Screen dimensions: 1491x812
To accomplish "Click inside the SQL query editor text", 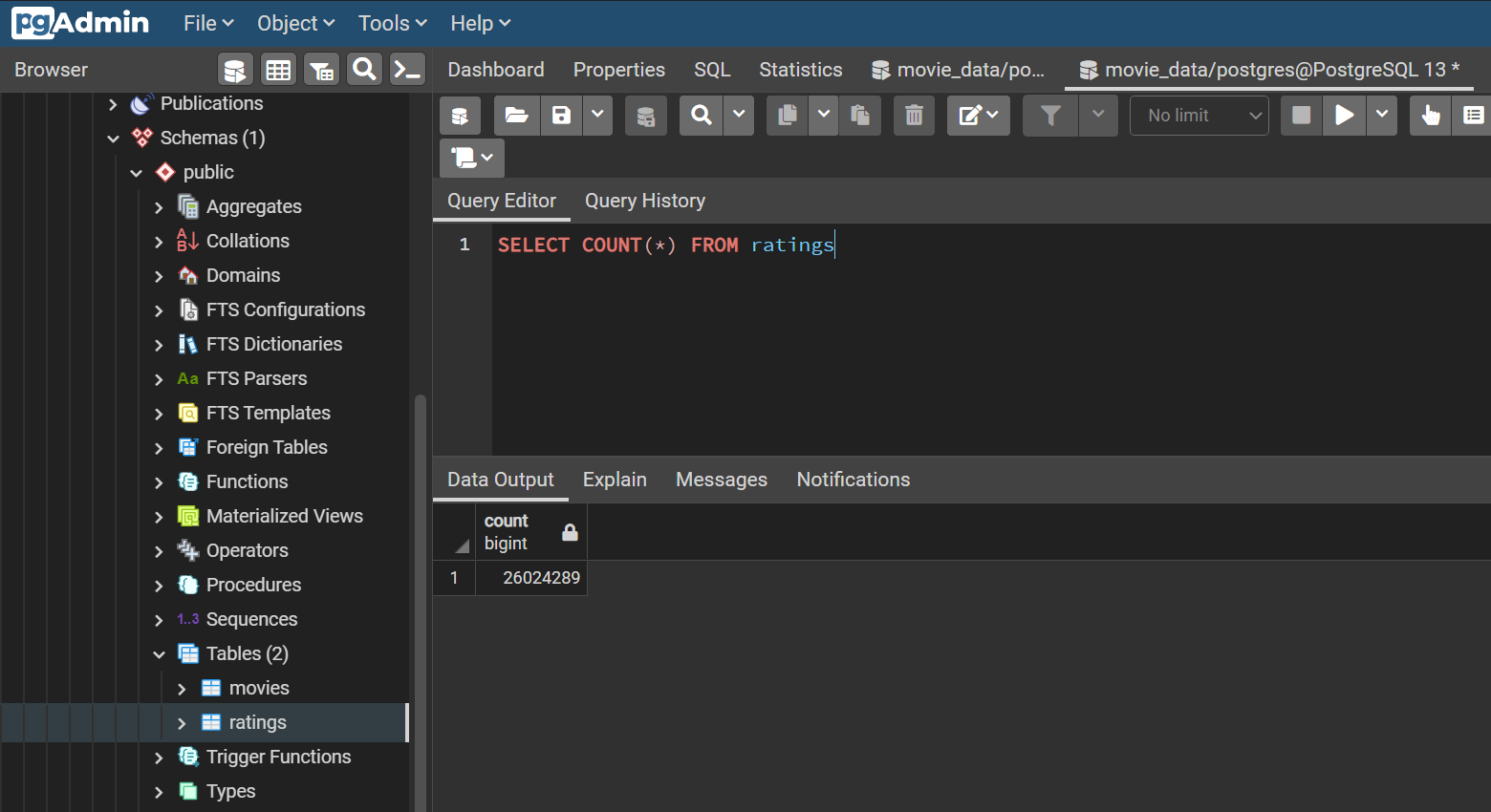I will 665,245.
